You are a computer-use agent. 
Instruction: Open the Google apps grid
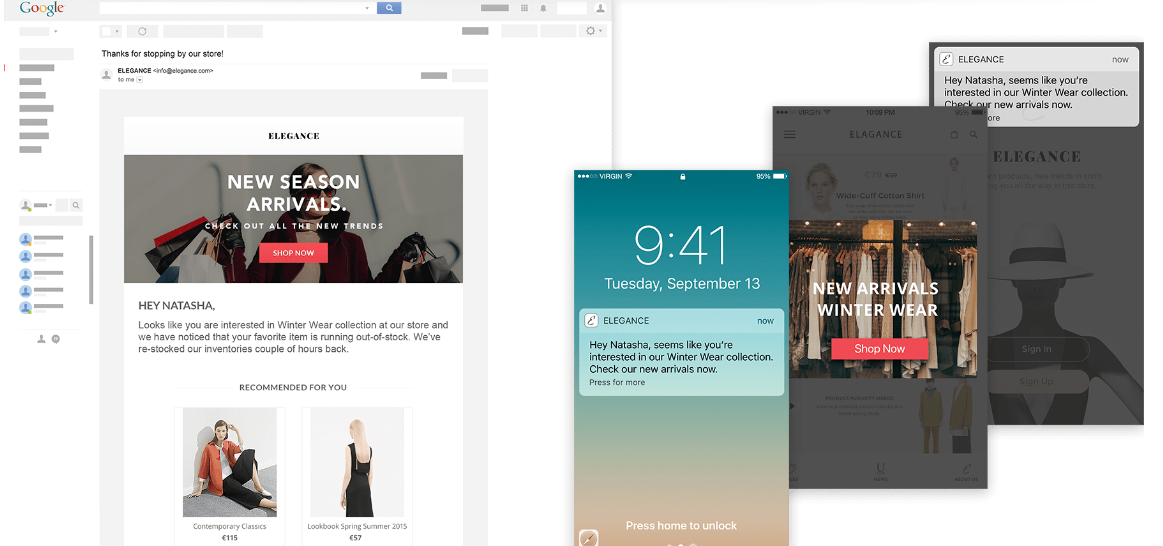coord(524,8)
